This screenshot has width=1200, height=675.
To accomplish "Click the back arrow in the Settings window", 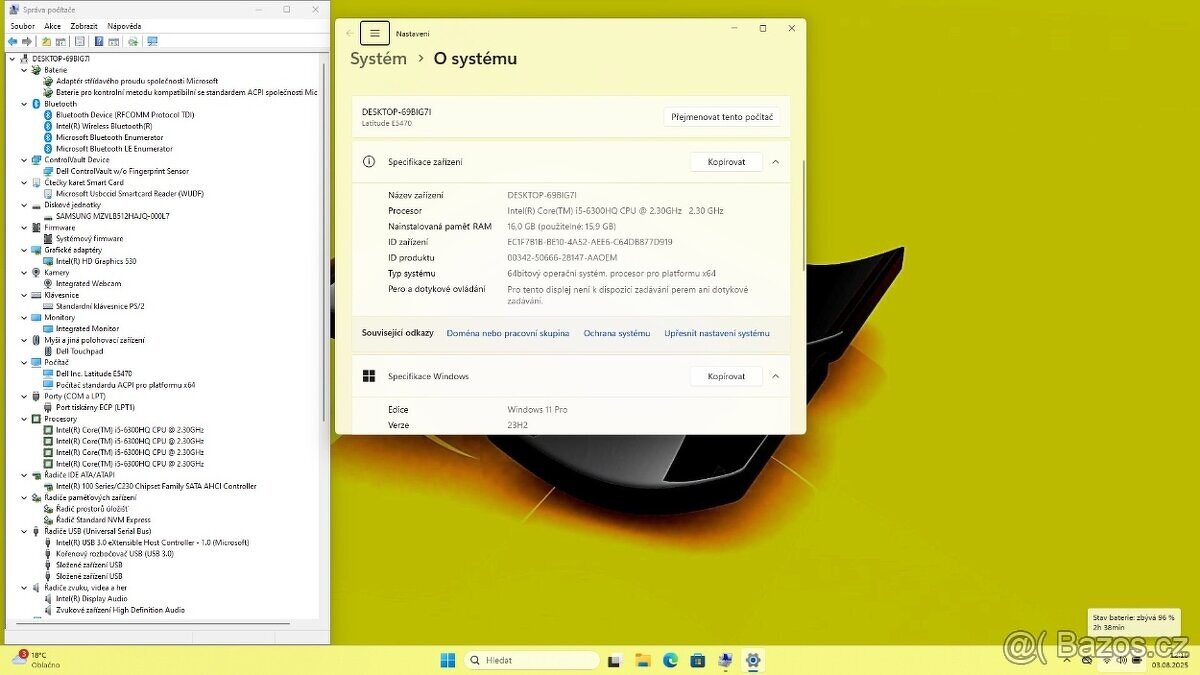I will tap(350, 32).
